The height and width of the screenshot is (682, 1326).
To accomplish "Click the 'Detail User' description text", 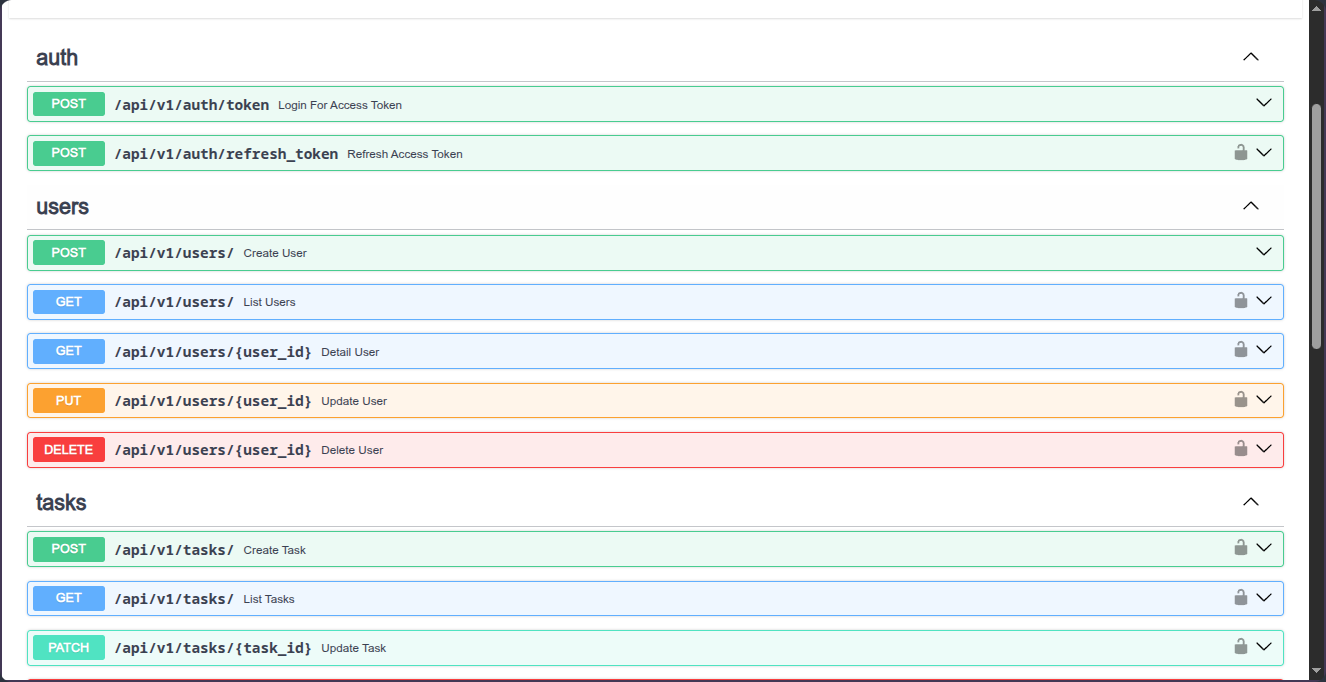I will [x=350, y=352].
